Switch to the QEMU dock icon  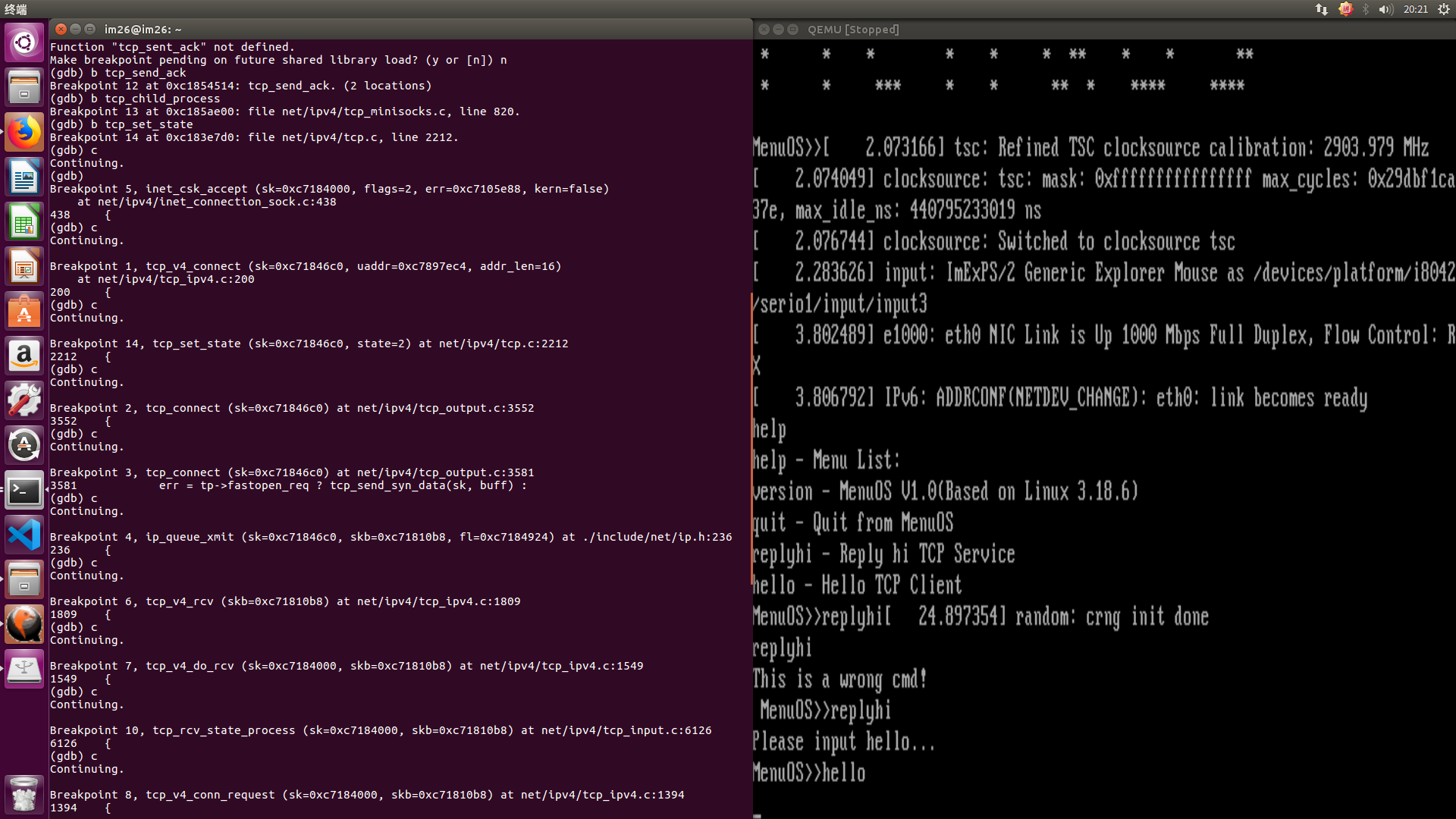[24, 625]
